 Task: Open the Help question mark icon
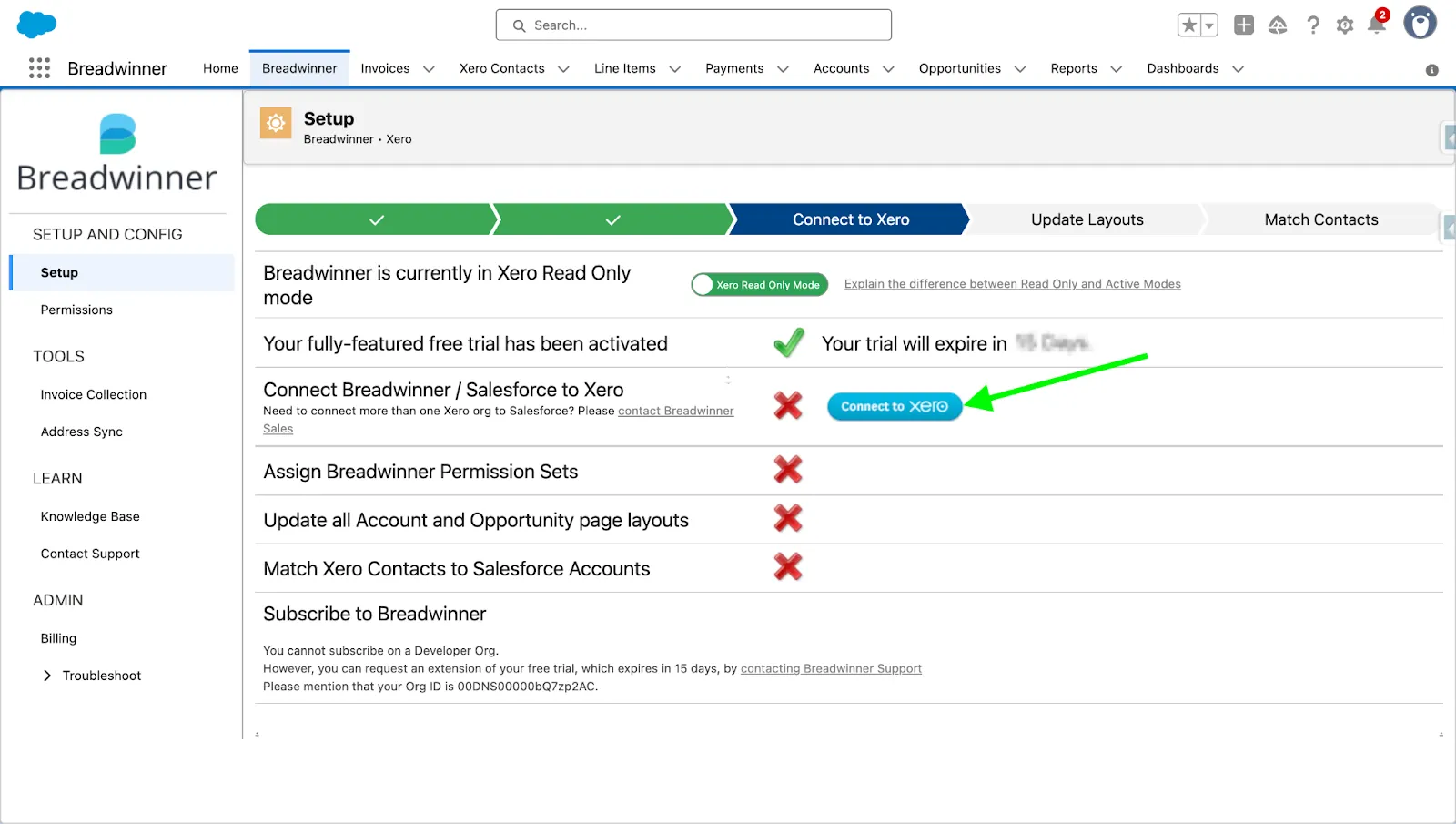pyautogui.click(x=1312, y=25)
